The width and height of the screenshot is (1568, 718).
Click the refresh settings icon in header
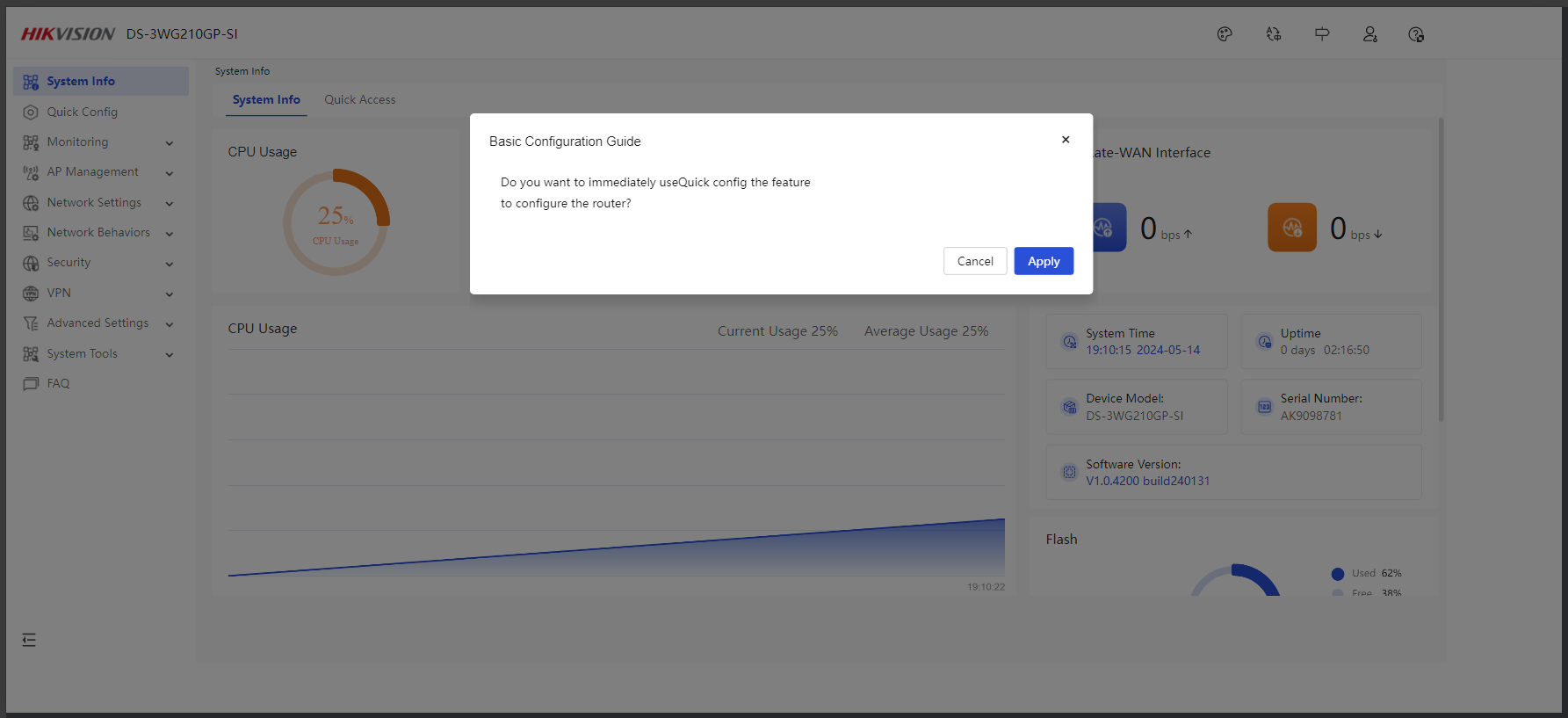click(x=1273, y=34)
